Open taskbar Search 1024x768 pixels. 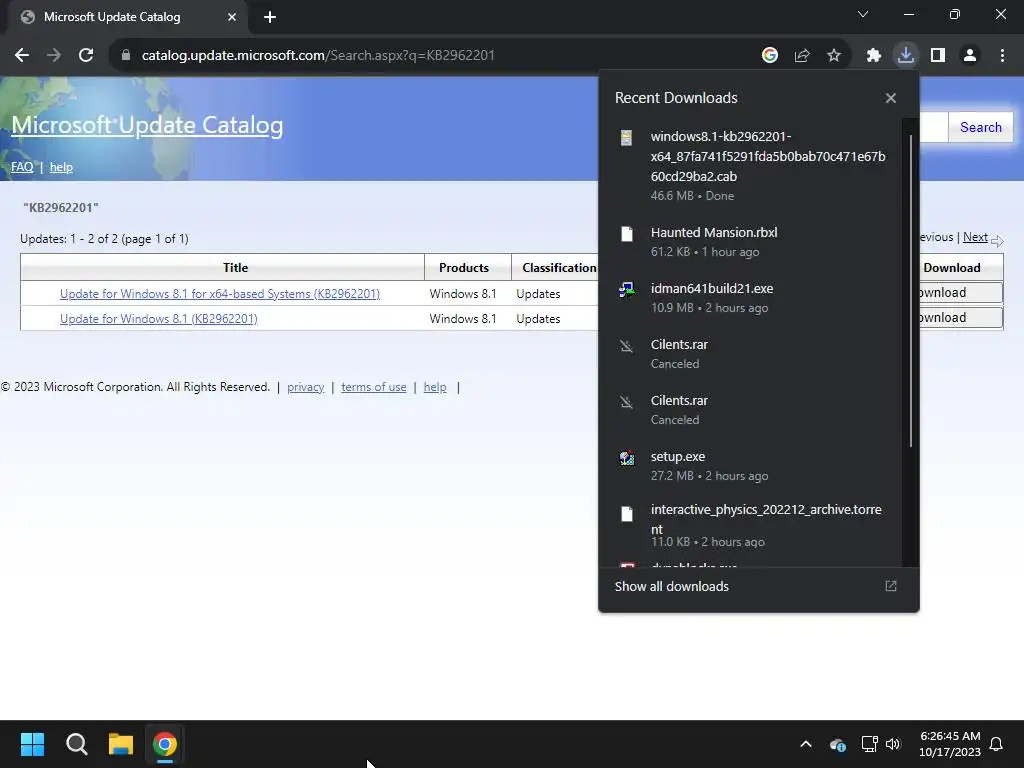coord(76,744)
